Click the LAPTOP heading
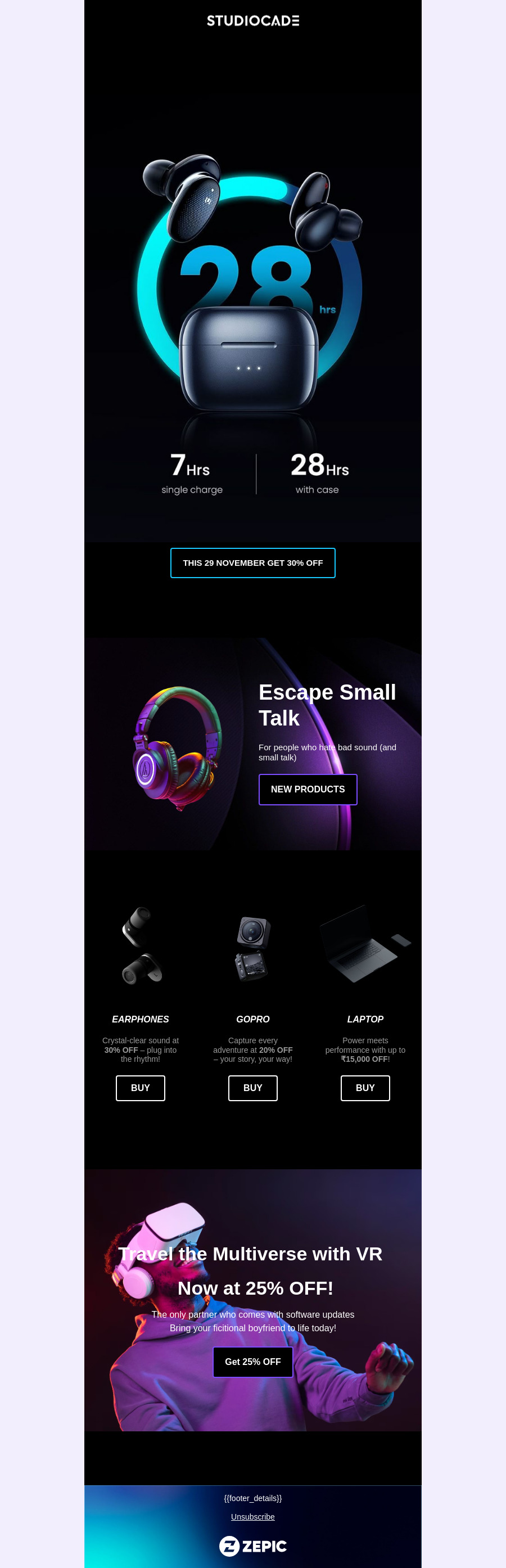The width and height of the screenshot is (506, 1568). [x=365, y=1019]
